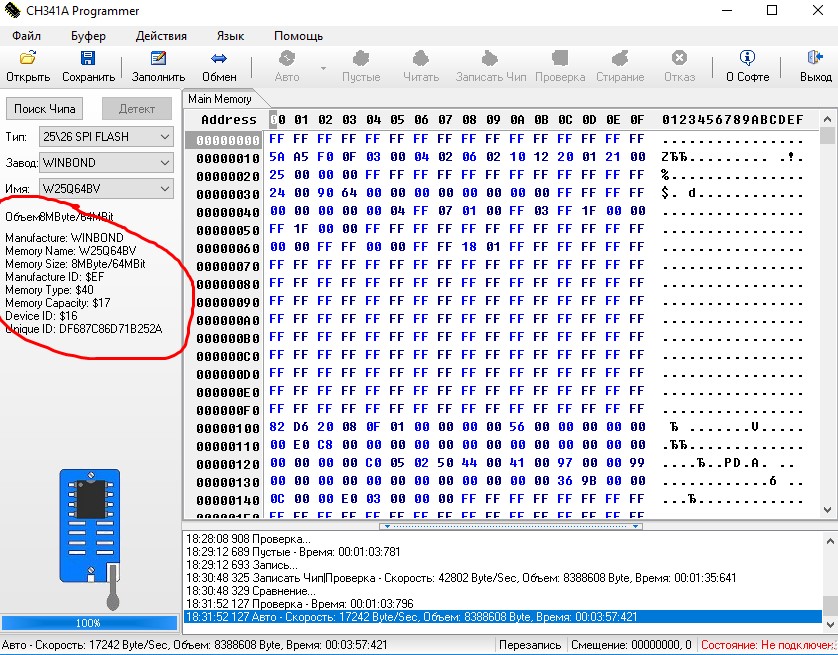
Task: Select highlighted log line 18:31:52 Авто
Action: pyautogui.click(x=502, y=617)
